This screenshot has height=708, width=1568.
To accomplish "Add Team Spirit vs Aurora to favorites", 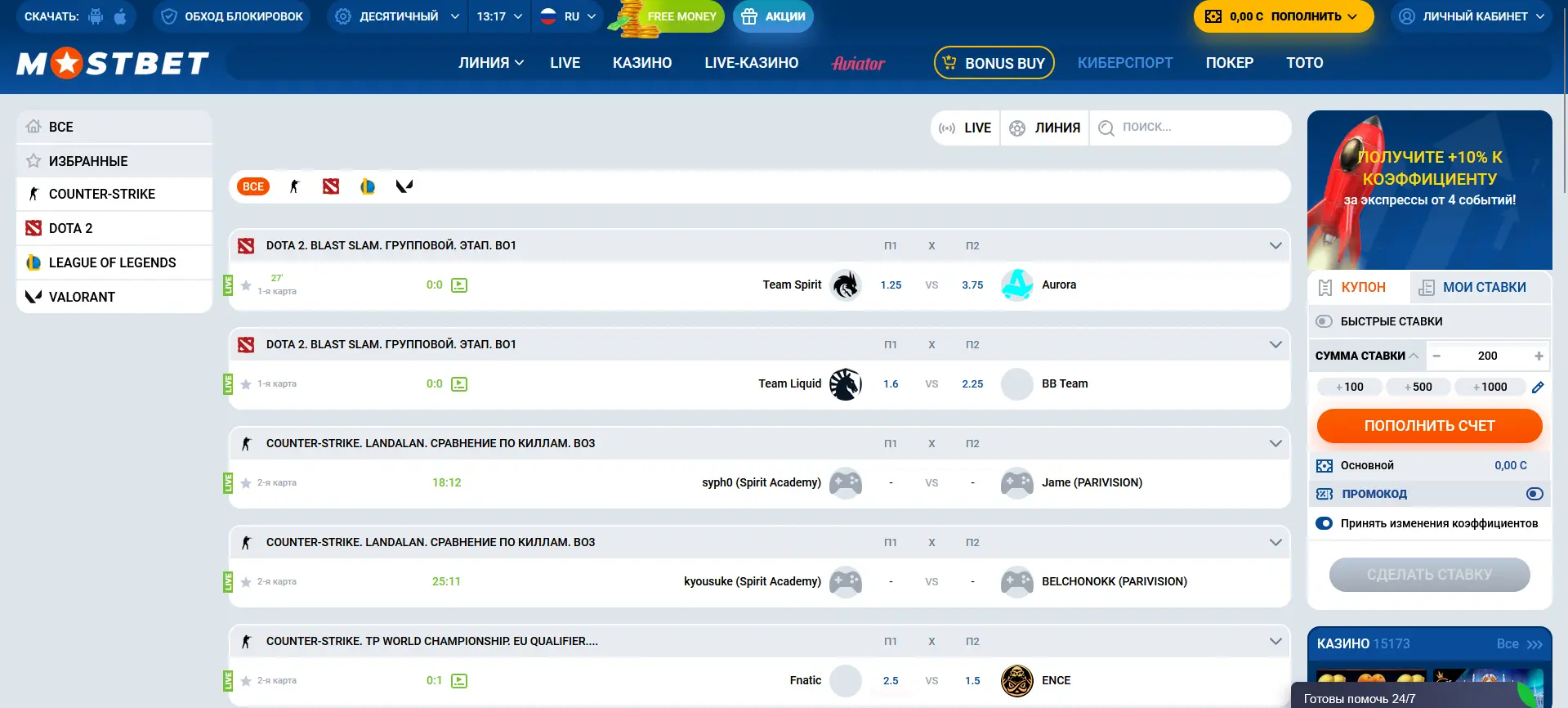I will 246,285.
